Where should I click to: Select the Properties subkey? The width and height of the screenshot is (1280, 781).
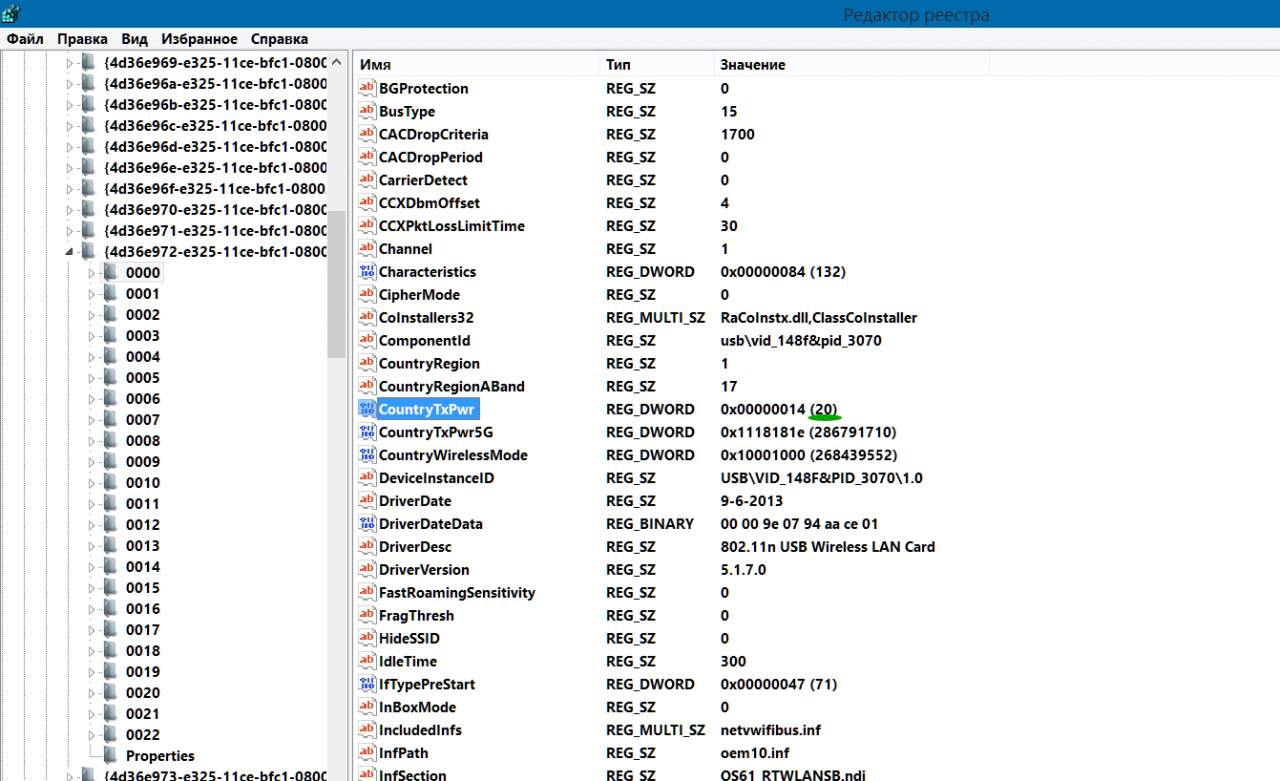point(160,756)
